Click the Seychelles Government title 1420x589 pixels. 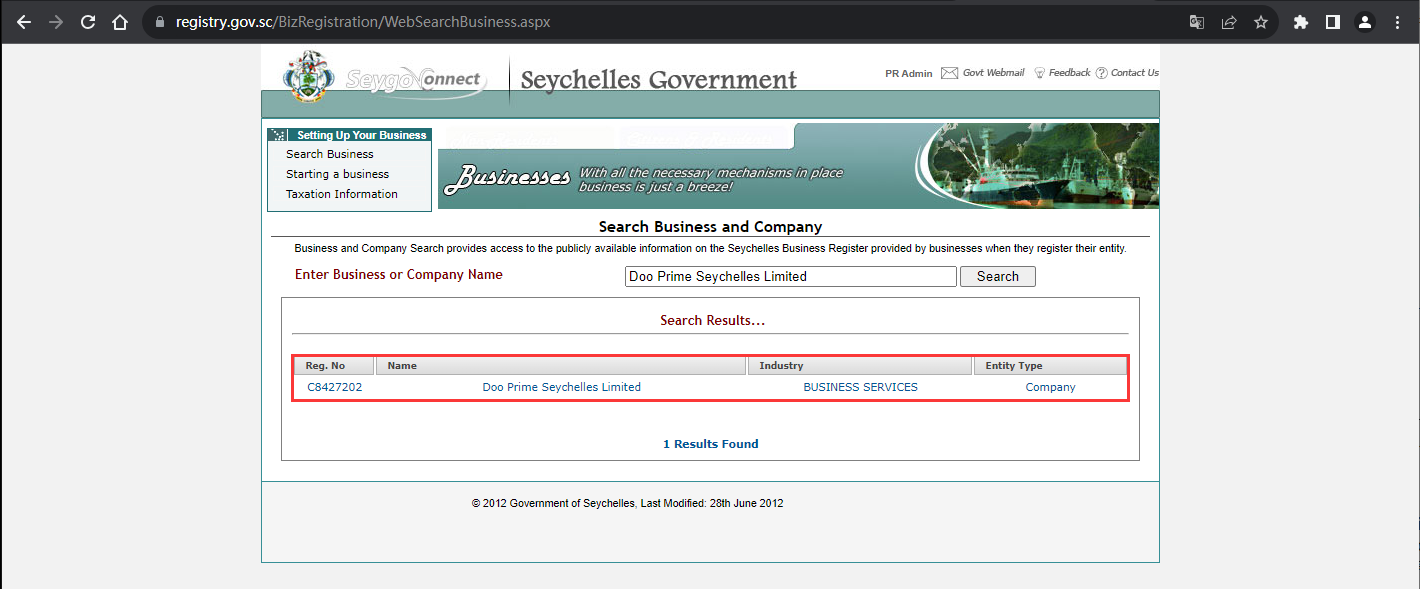pos(658,80)
